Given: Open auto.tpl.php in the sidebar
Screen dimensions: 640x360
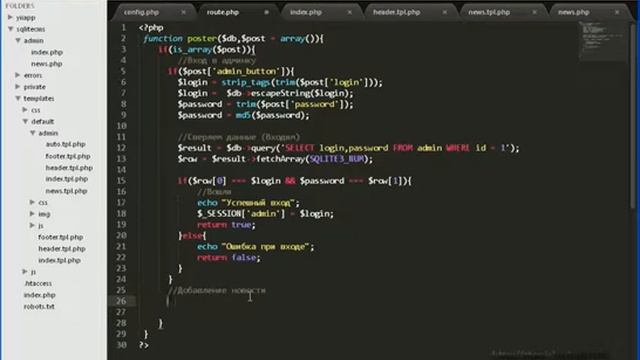Looking at the screenshot, I should pyautogui.click(x=65, y=144).
